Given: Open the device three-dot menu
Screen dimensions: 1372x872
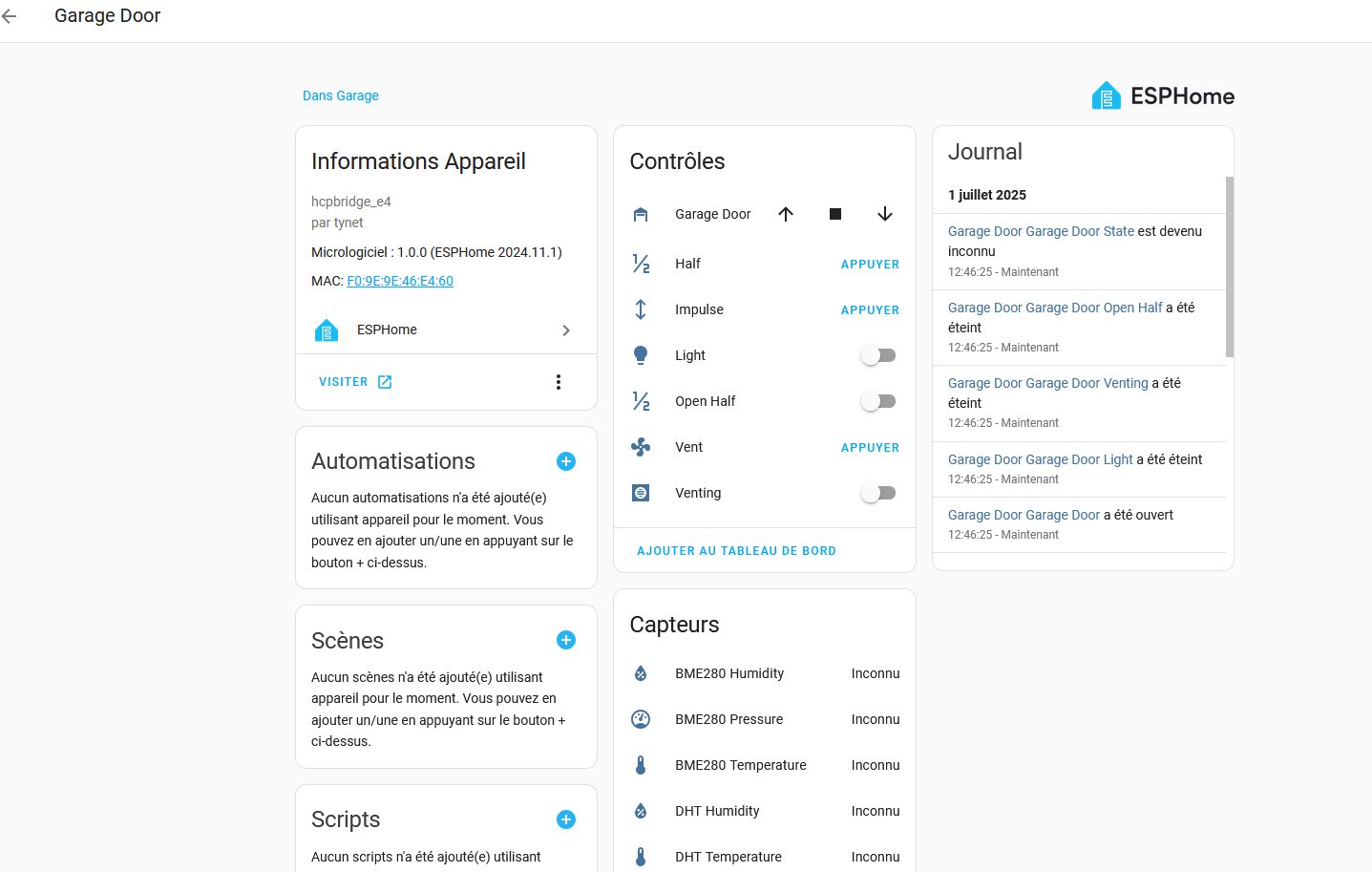Looking at the screenshot, I should coord(559,382).
